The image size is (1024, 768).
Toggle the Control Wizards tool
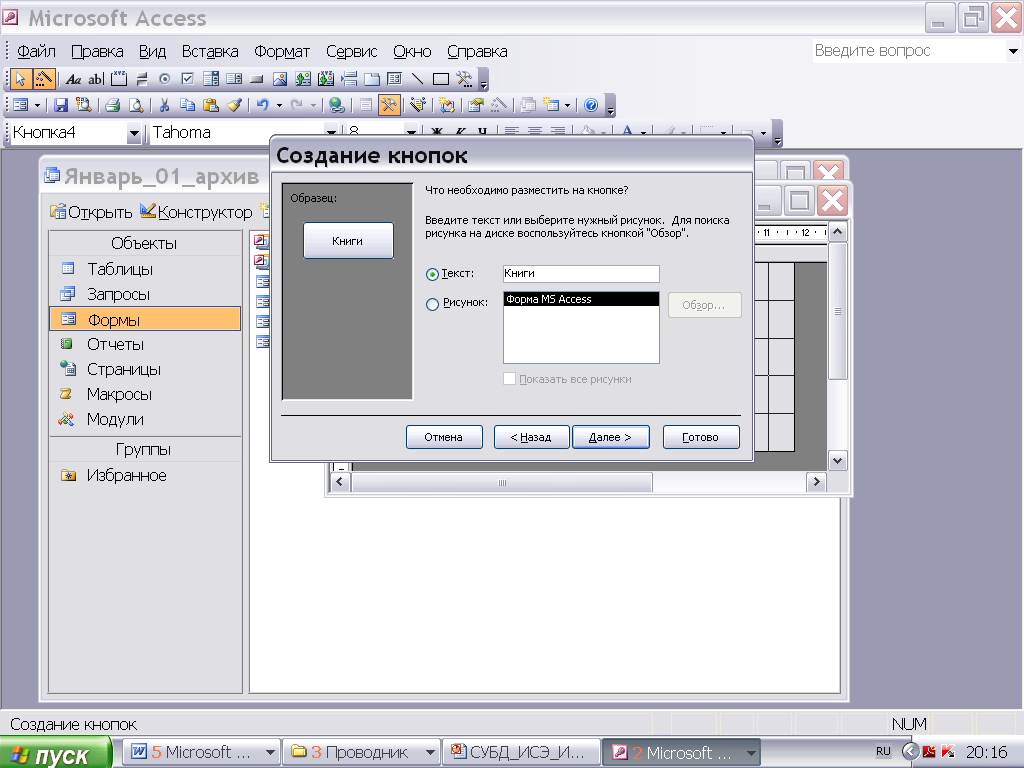click(x=44, y=79)
